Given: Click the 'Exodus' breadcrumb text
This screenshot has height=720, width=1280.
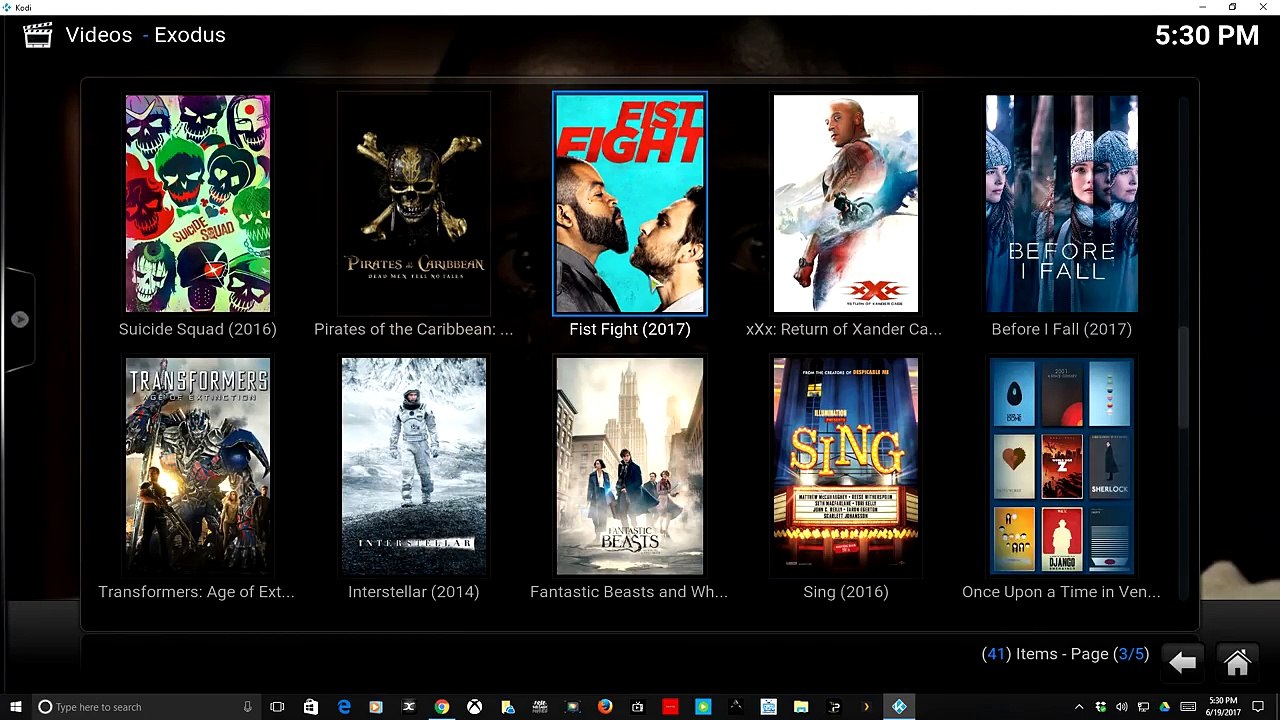Looking at the screenshot, I should (190, 35).
